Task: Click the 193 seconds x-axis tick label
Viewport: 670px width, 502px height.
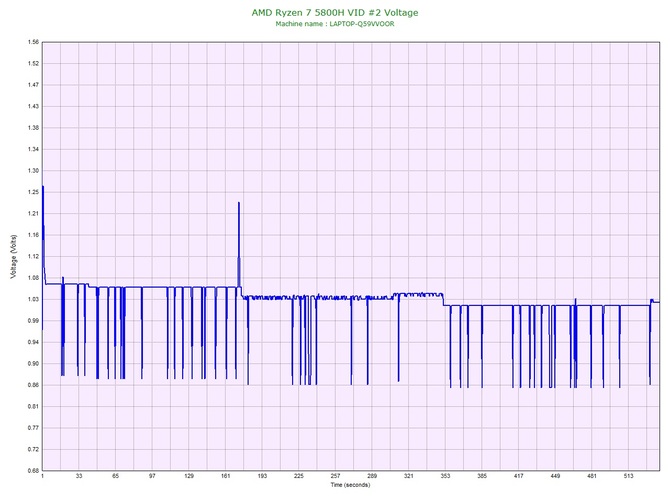Action: [262, 476]
